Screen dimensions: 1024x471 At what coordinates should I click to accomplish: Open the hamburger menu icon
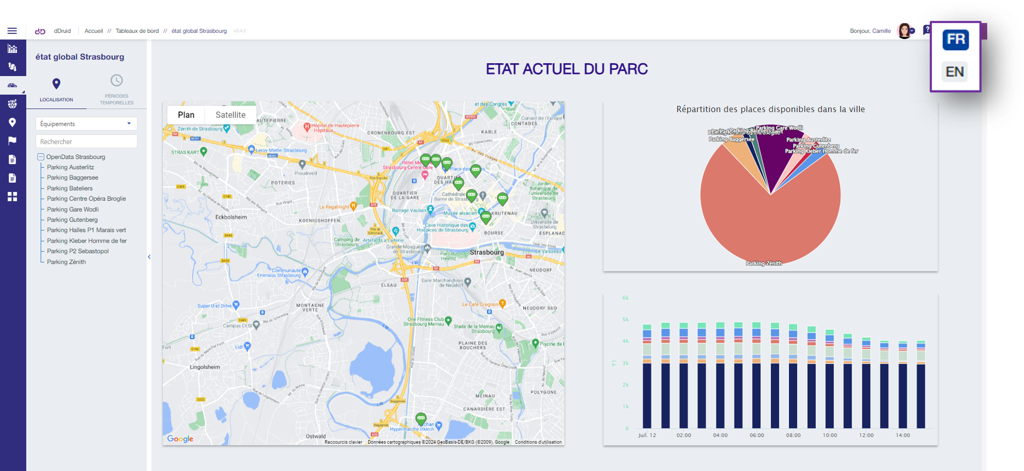(x=12, y=31)
